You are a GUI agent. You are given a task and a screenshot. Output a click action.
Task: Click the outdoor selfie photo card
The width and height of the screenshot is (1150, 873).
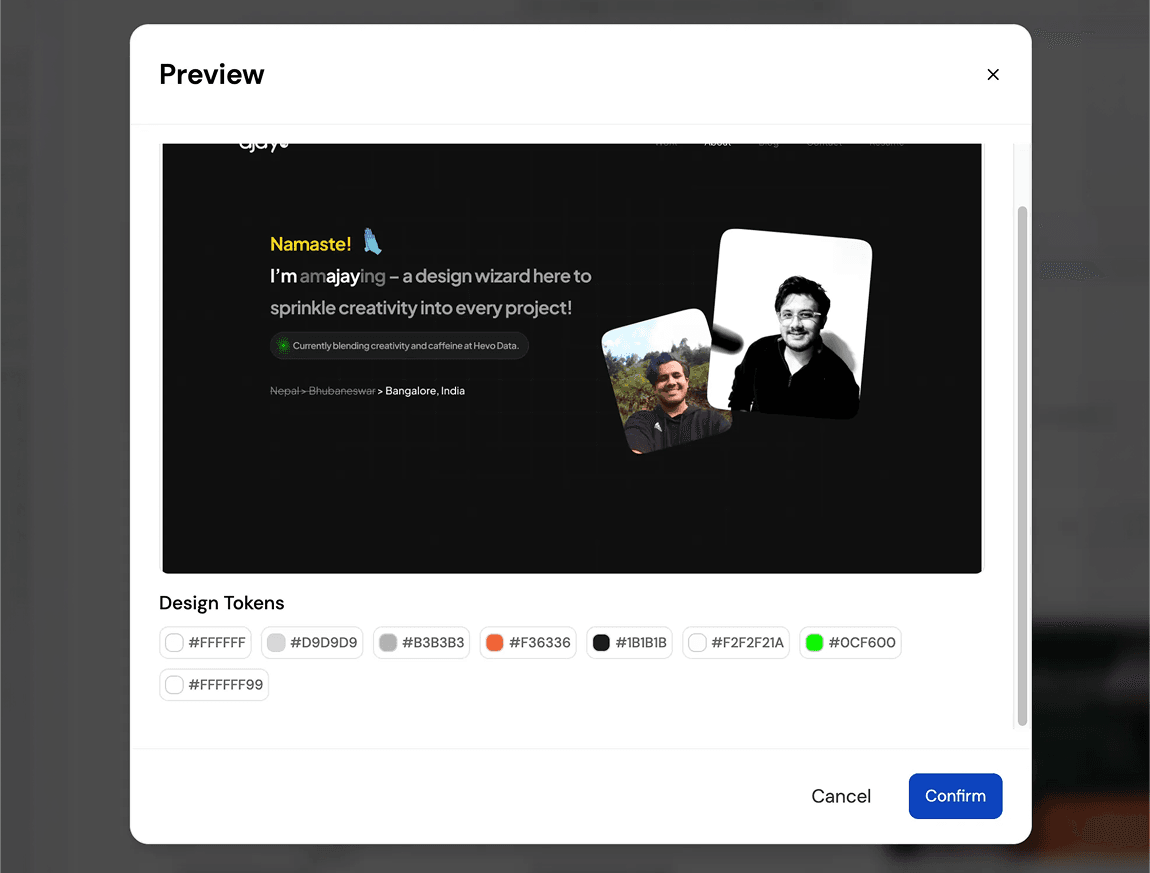pyautogui.click(x=665, y=382)
